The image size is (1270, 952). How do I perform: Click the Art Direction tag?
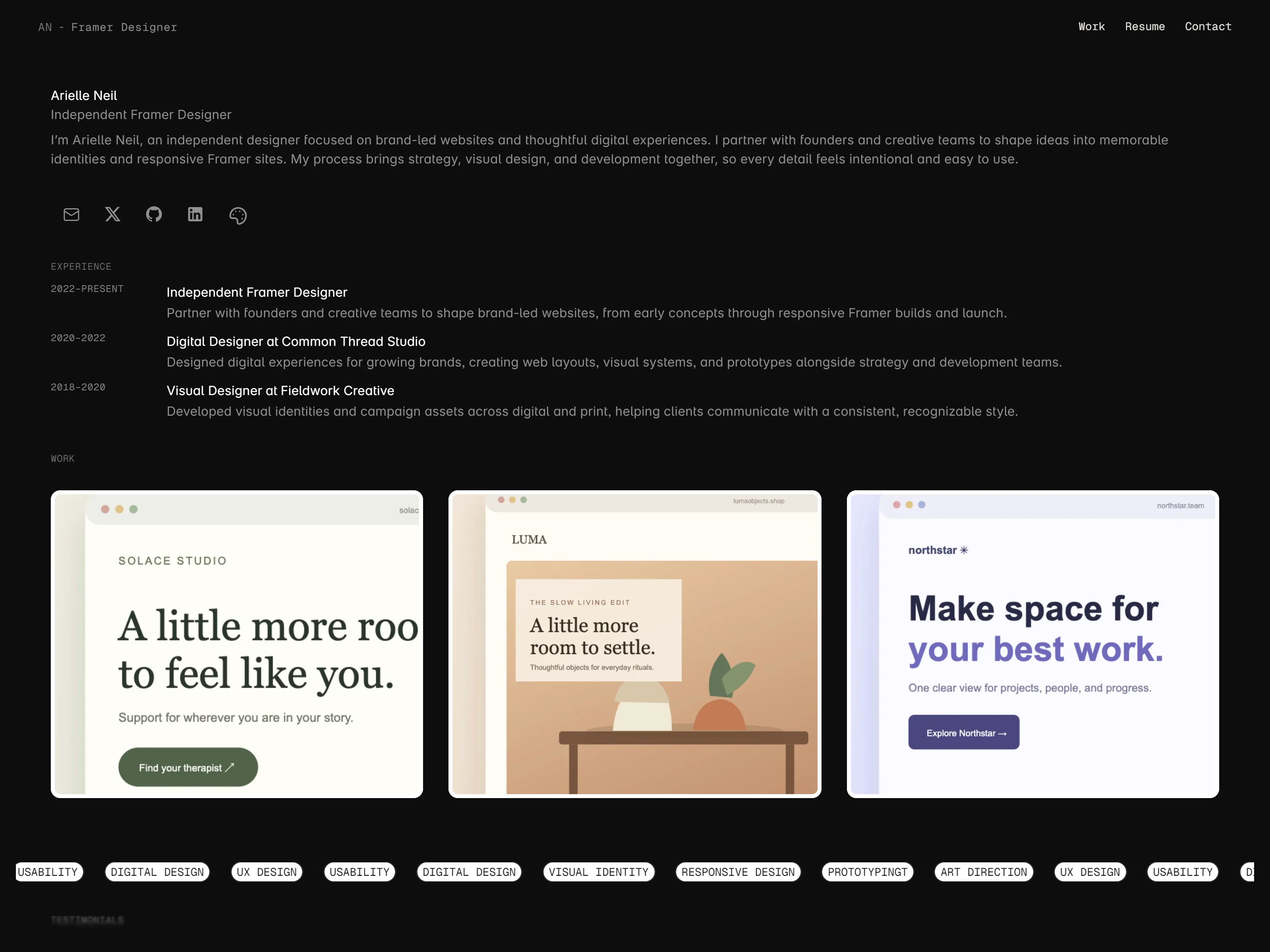(x=983, y=871)
